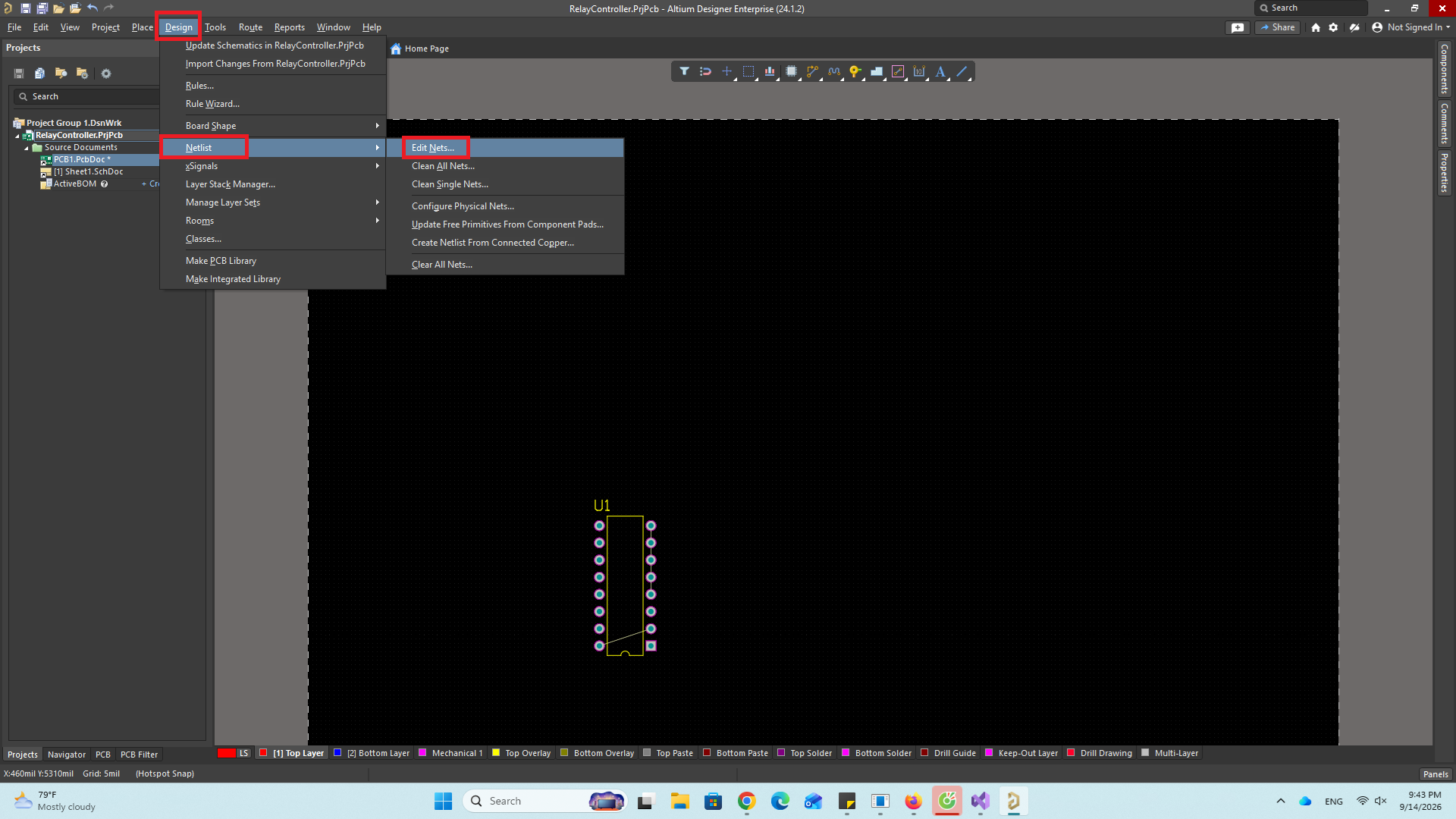Select the Place String text tool
The width and height of the screenshot is (1456, 819).
click(x=940, y=71)
